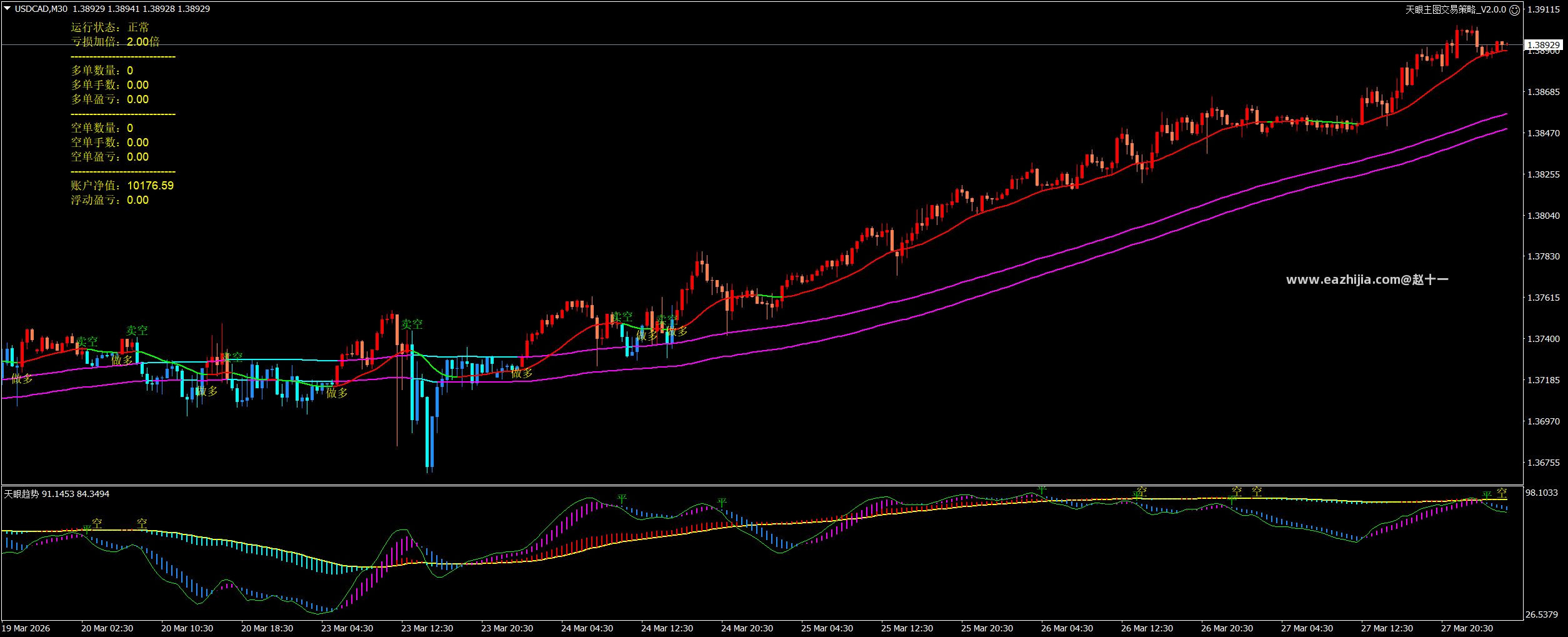
Task: Click the 1.38255 price scale label
Action: pyautogui.click(x=1543, y=174)
